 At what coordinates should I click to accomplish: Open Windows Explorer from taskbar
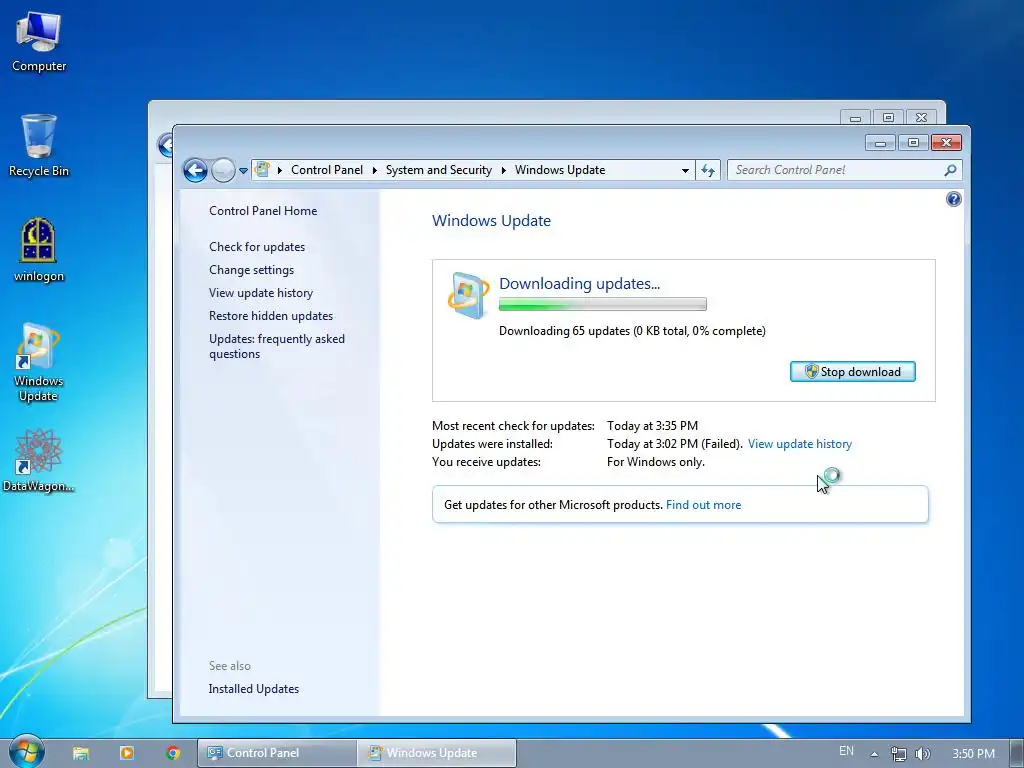tap(80, 753)
